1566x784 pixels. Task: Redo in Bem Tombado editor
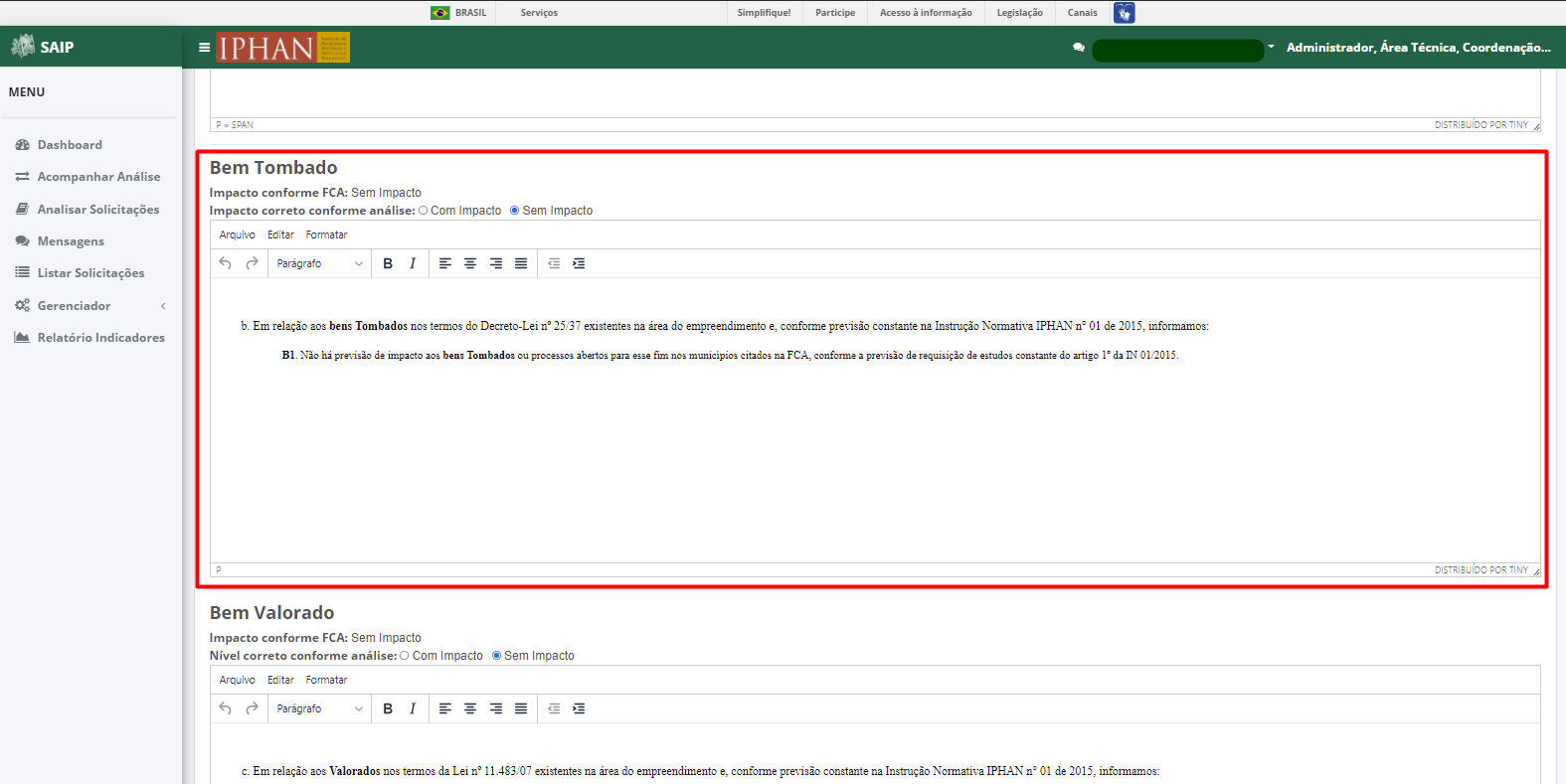[252, 263]
